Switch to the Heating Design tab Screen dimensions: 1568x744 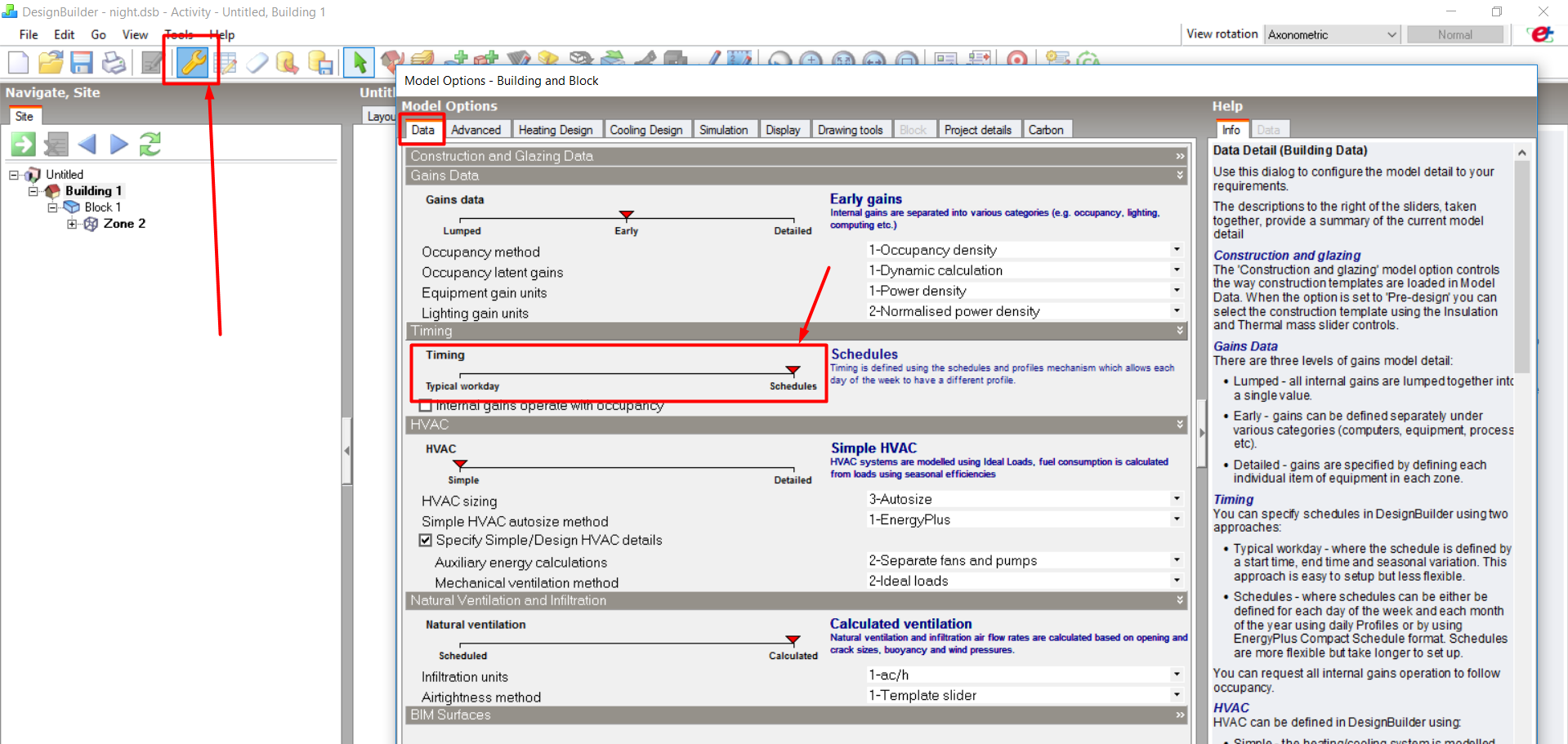[556, 130]
